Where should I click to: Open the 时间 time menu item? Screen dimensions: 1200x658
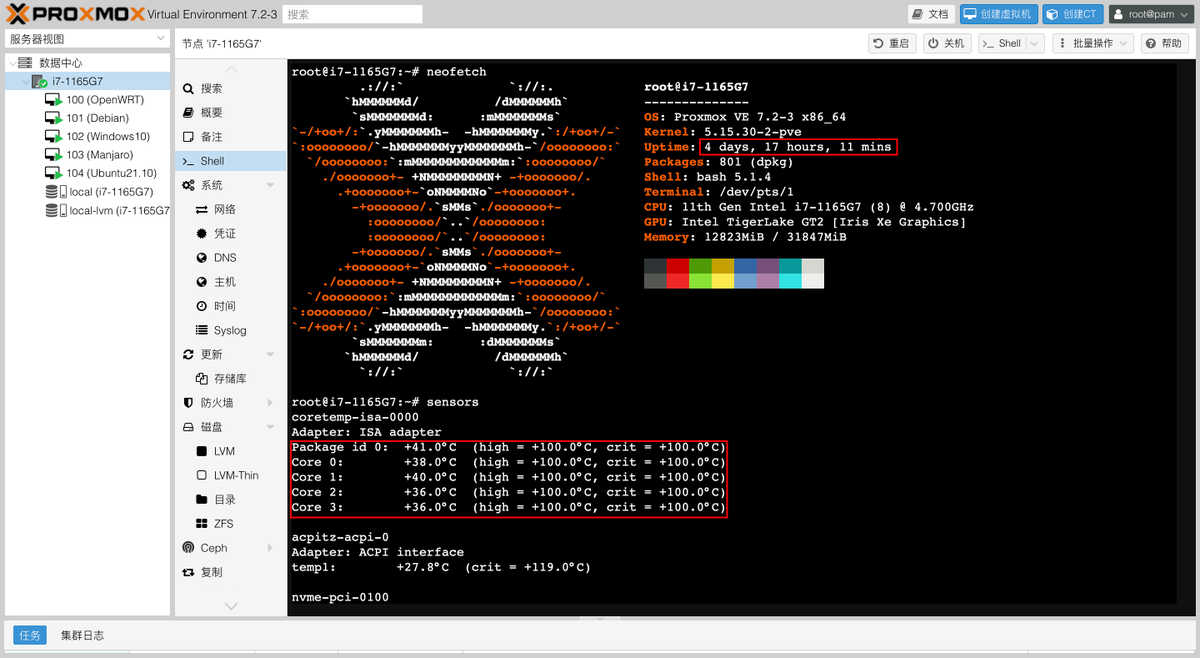pos(230,306)
